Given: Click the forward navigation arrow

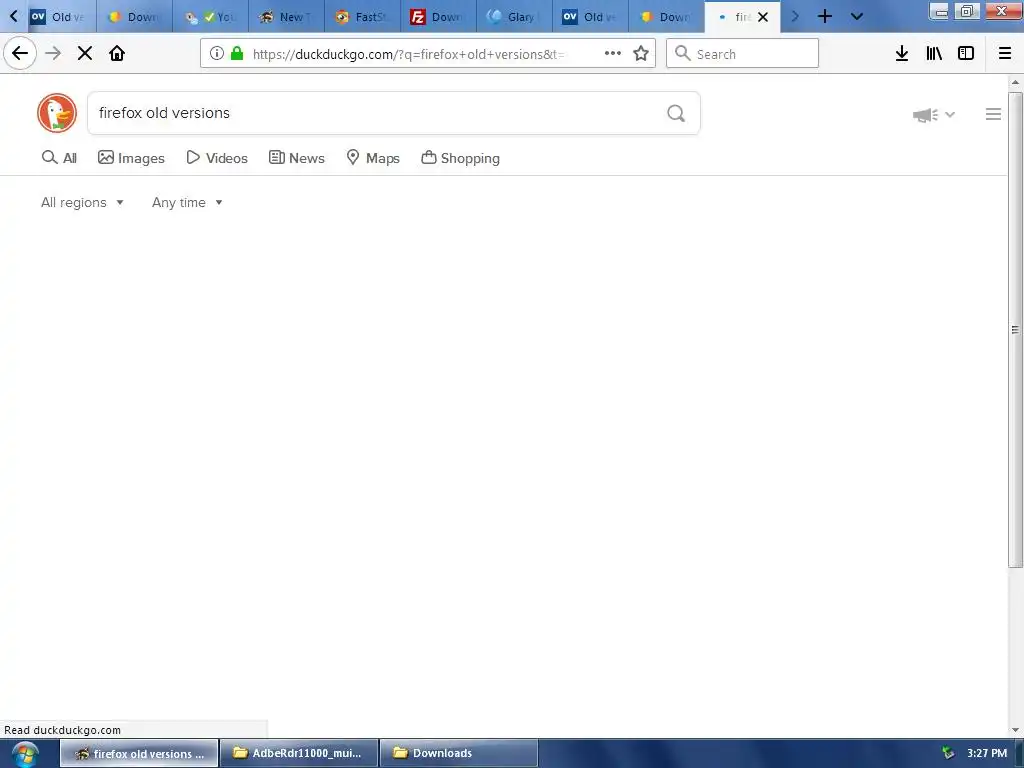Looking at the screenshot, I should pyautogui.click(x=53, y=54).
